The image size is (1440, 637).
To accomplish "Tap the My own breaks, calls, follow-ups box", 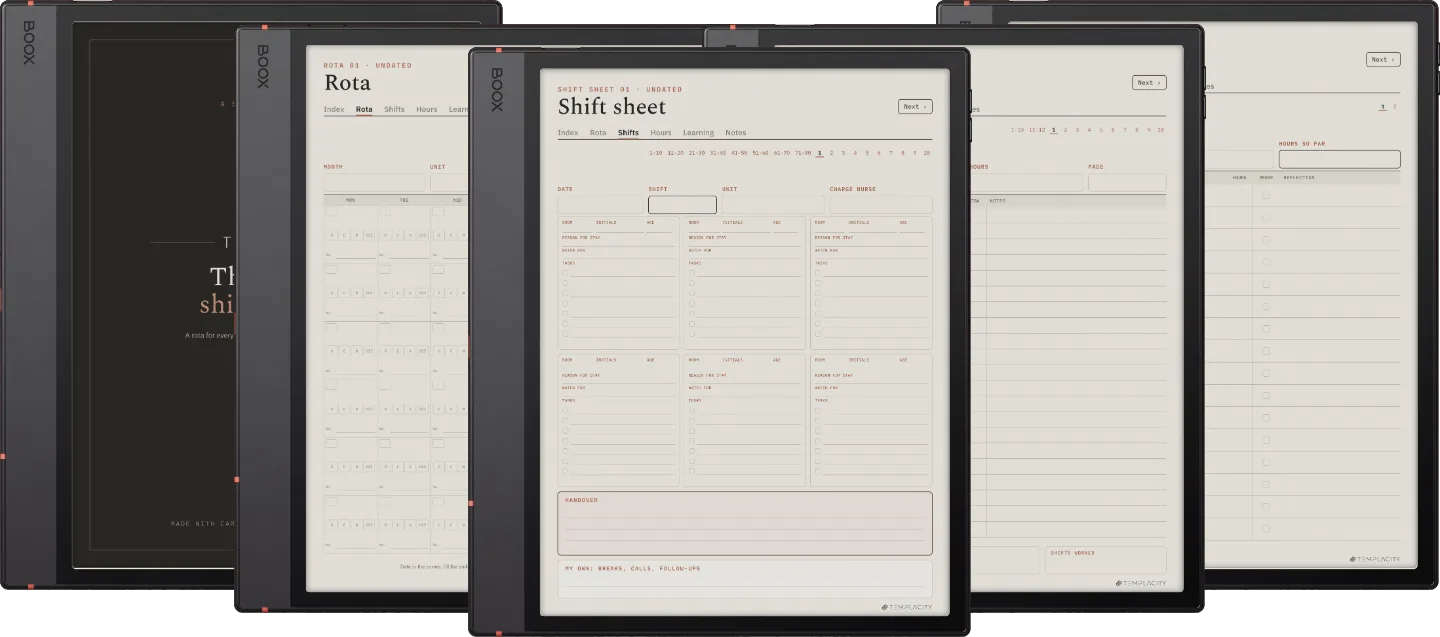I will 745,579.
